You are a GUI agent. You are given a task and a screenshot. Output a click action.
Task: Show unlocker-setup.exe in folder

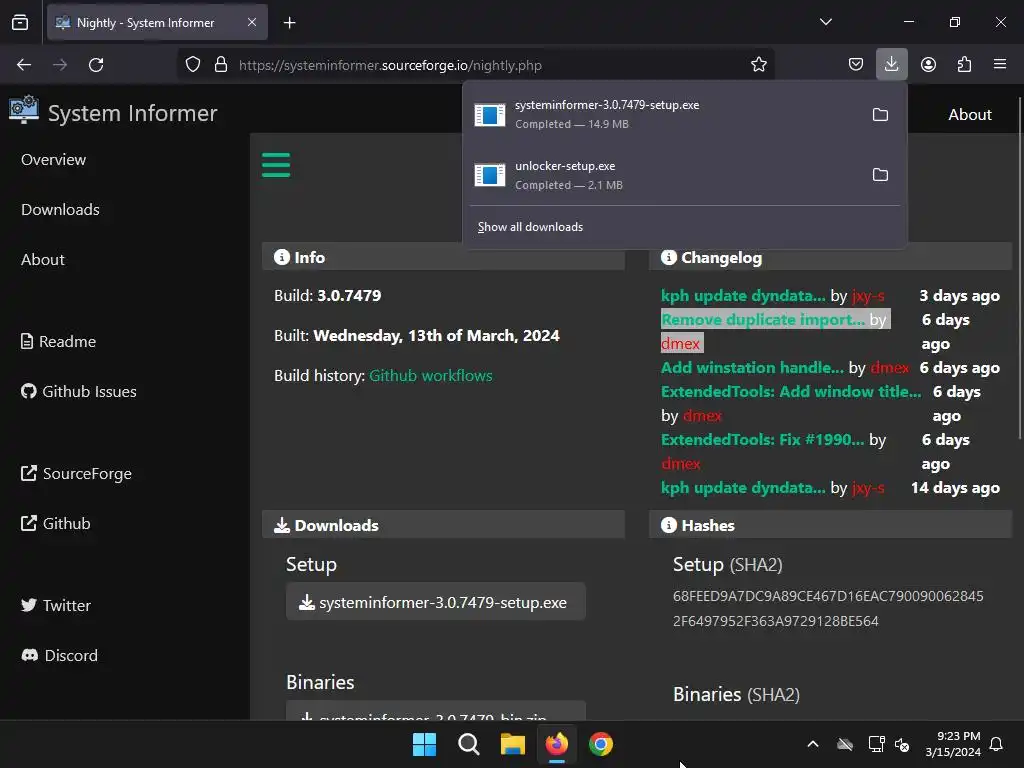[x=880, y=175]
